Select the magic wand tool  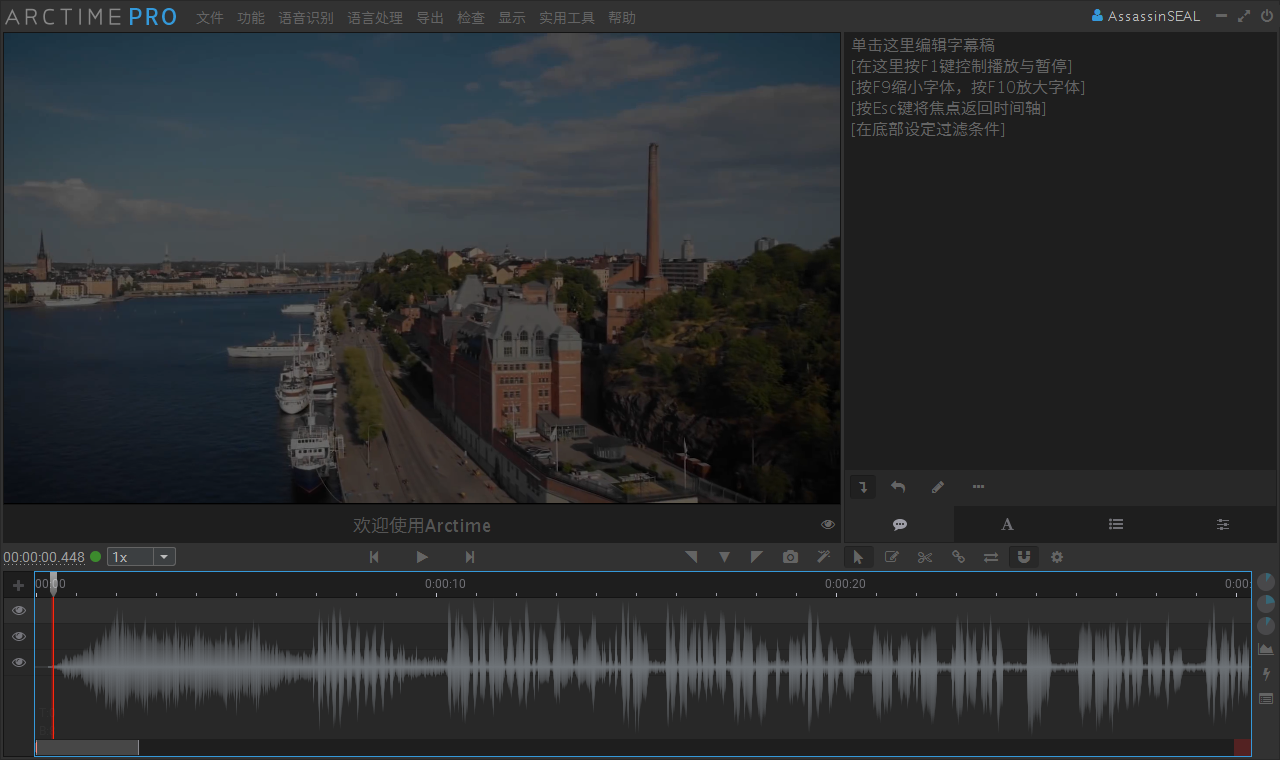[824, 557]
